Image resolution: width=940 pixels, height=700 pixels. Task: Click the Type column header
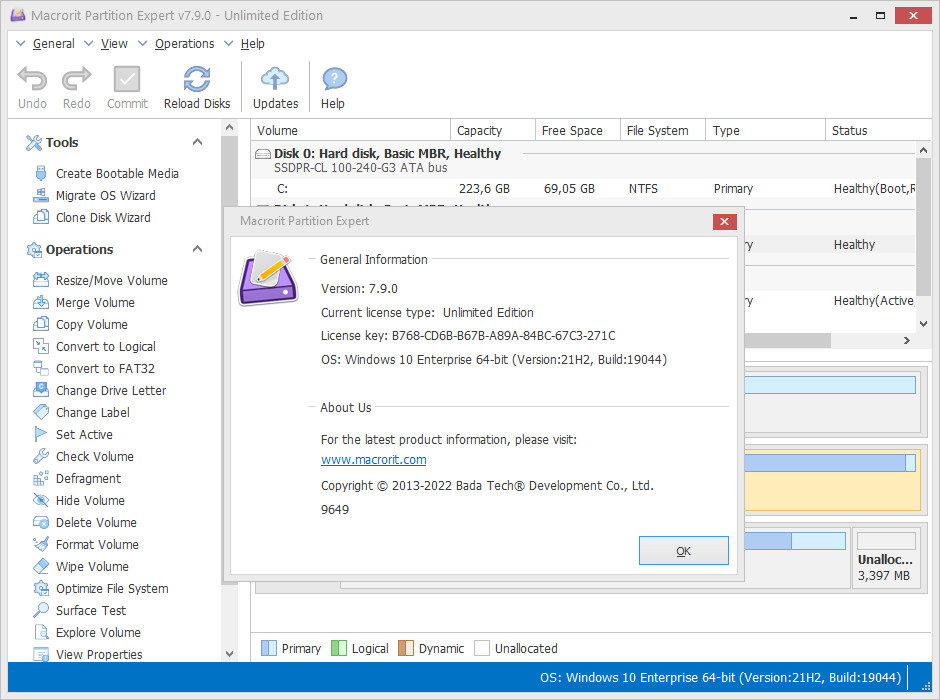[x=766, y=131]
